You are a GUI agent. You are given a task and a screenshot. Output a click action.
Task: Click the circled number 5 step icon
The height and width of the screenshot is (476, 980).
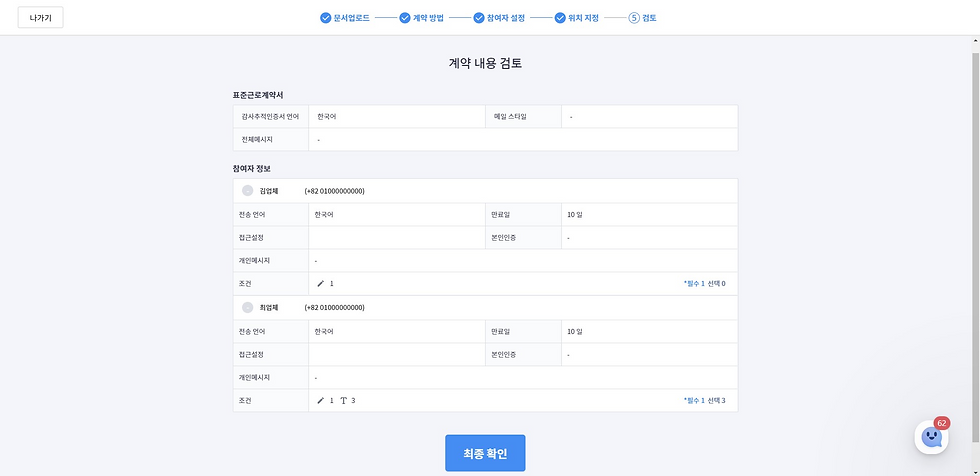tap(634, 18)
